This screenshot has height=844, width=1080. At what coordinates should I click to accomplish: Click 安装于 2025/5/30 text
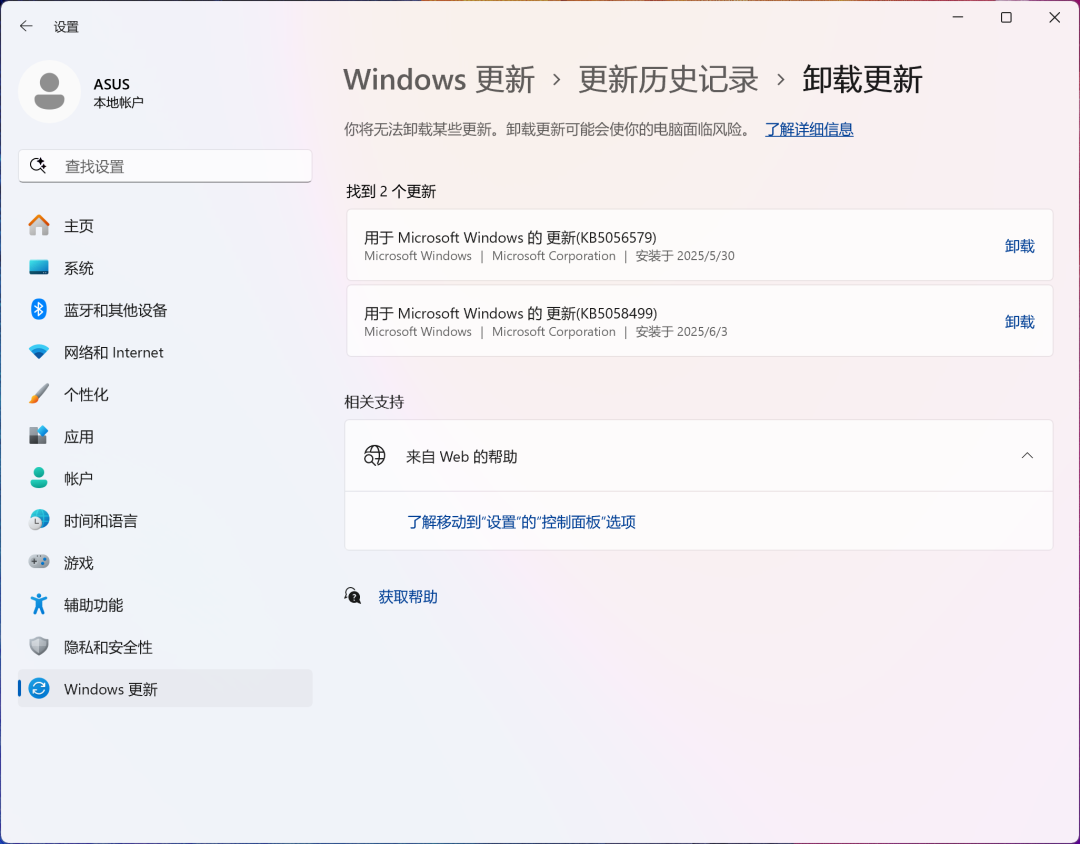click(685, 256)
